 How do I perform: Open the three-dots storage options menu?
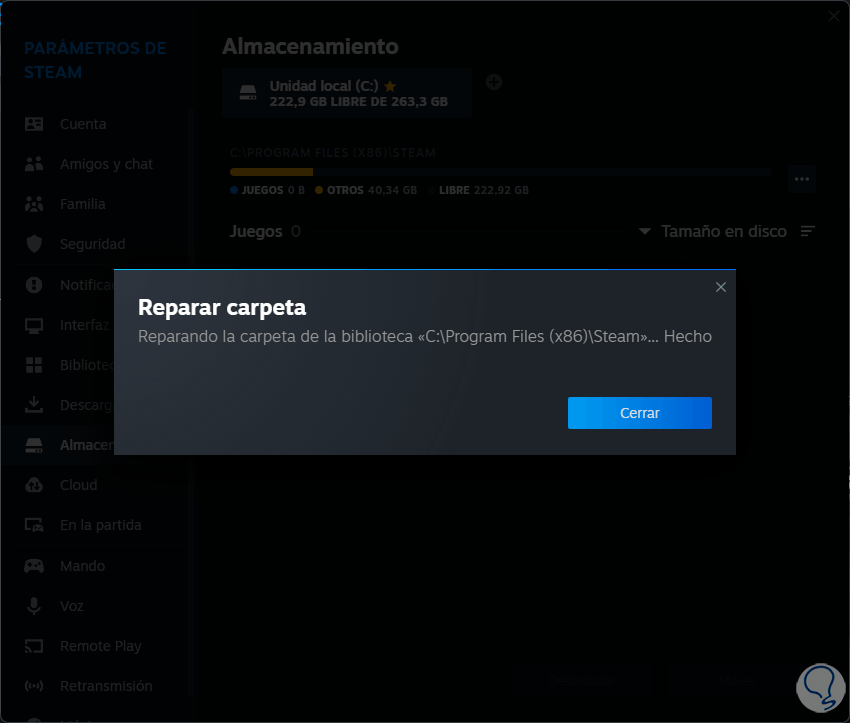pos(802,179)
